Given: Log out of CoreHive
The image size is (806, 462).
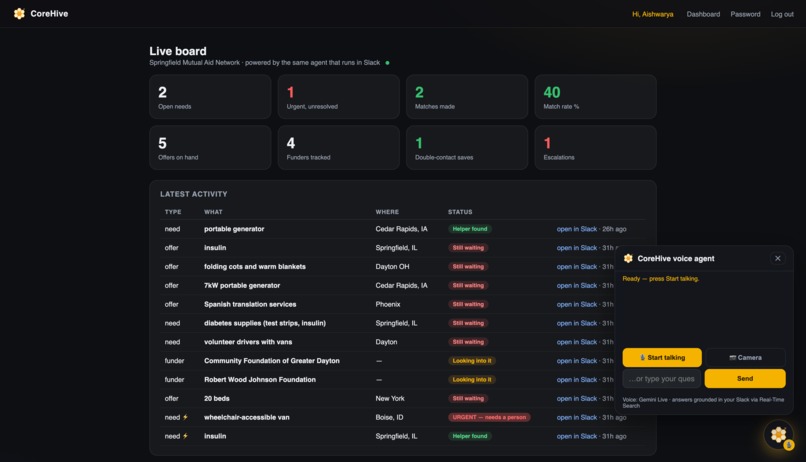Looking at the screenshot, I should (x=782, y=14).
